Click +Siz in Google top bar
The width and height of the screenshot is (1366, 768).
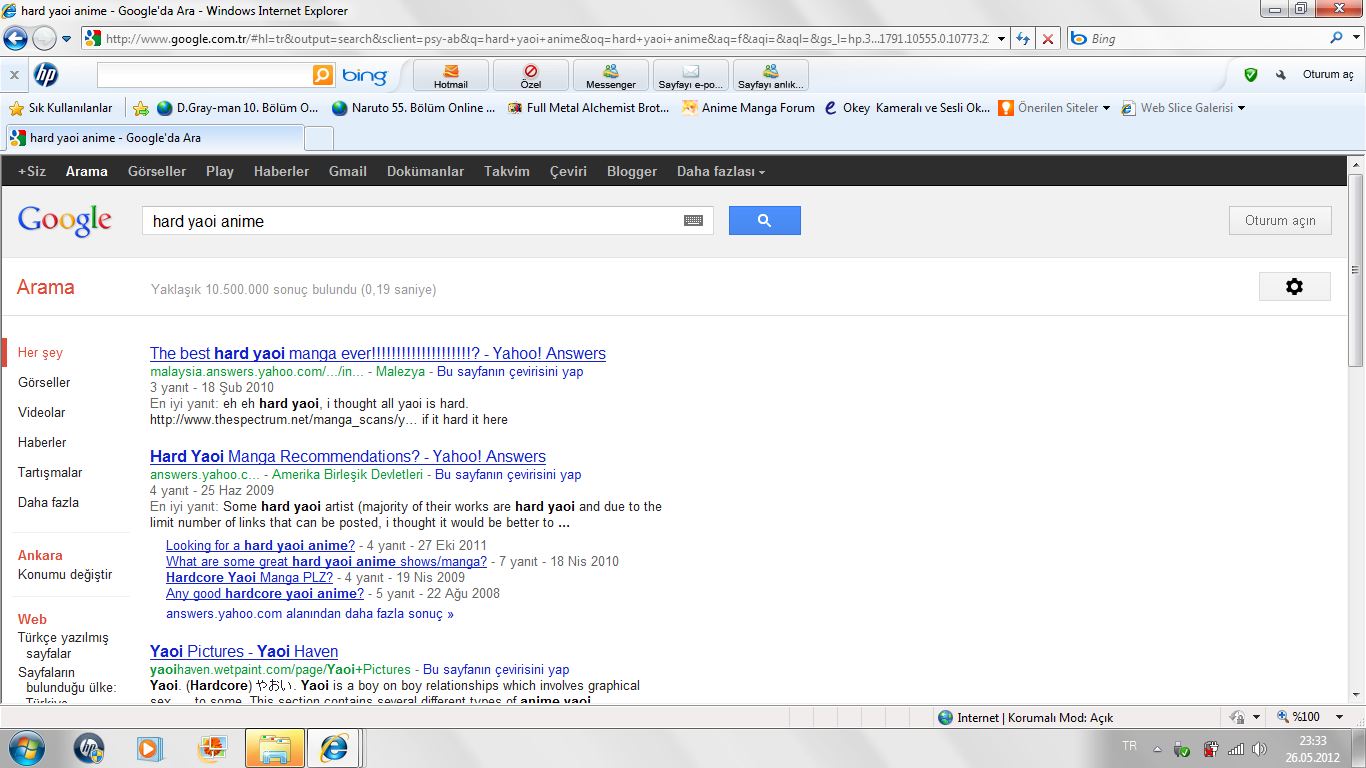click(x=32, y=171)
